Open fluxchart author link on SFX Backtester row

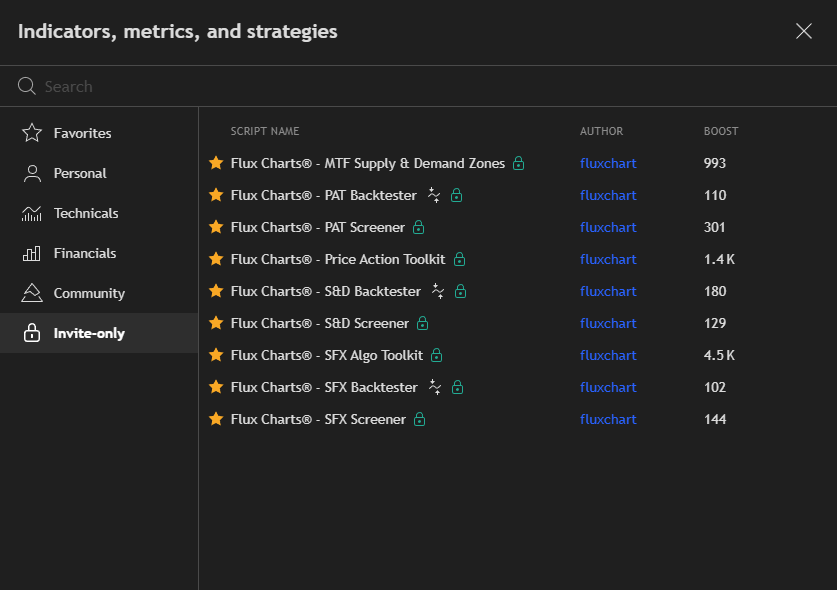point(608,388)
